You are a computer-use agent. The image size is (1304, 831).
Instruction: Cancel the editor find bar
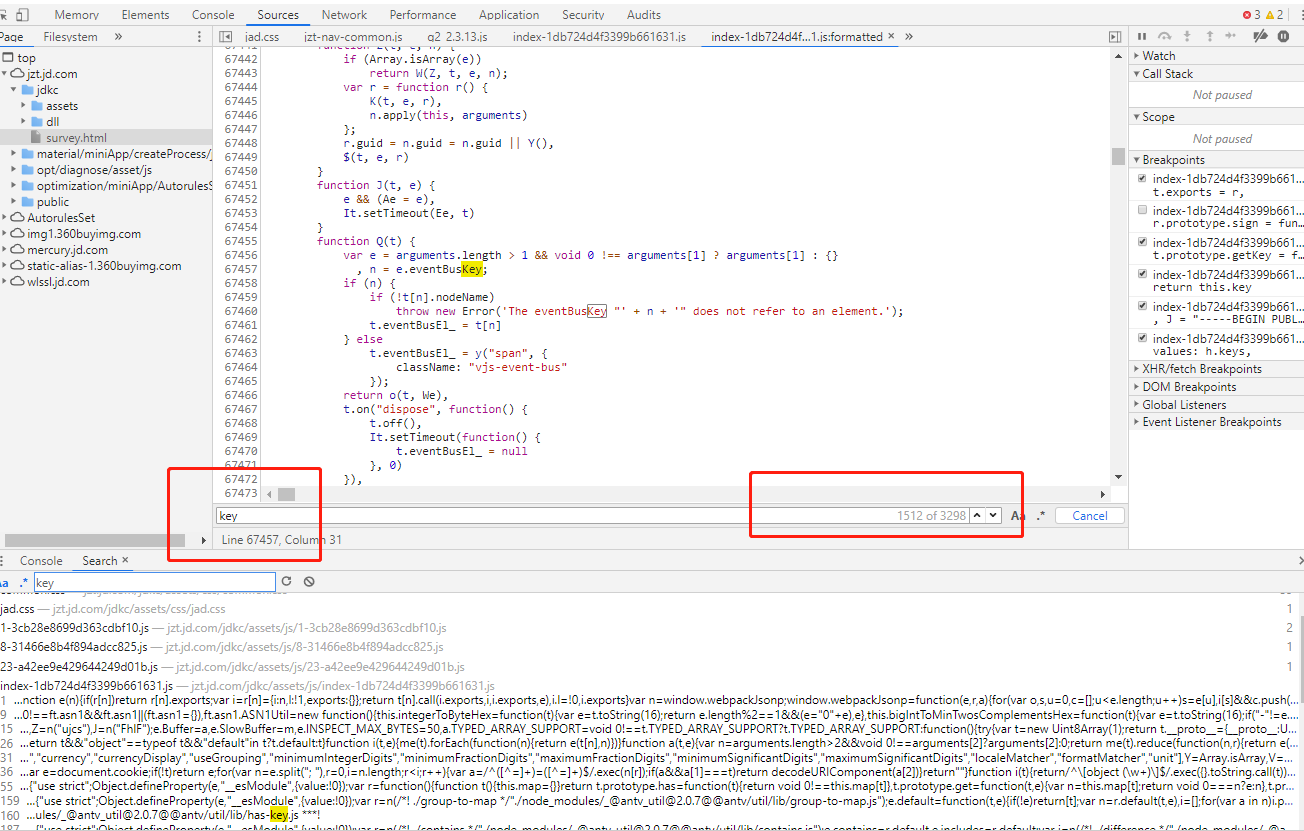(x=1089, y=516)
